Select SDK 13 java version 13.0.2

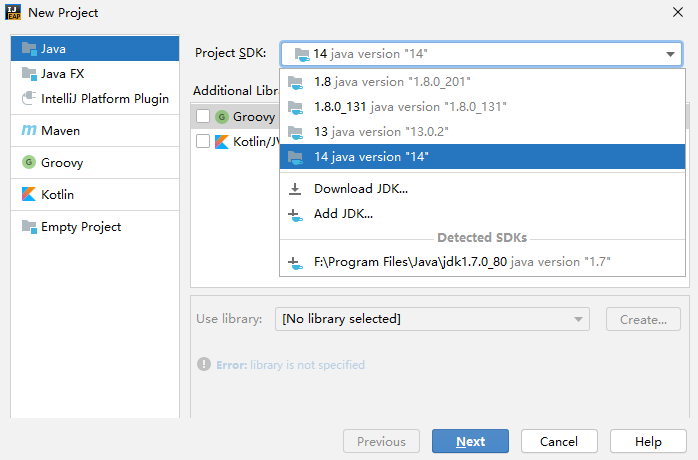[x=380, y=132]
